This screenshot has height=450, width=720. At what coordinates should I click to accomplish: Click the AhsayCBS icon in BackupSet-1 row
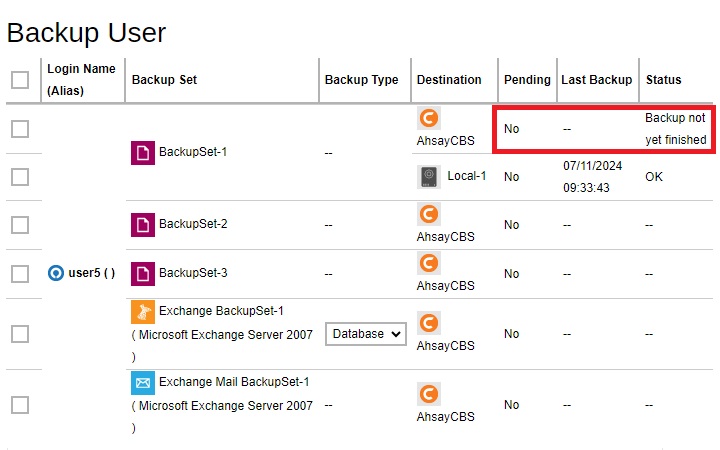click(429, 118)
